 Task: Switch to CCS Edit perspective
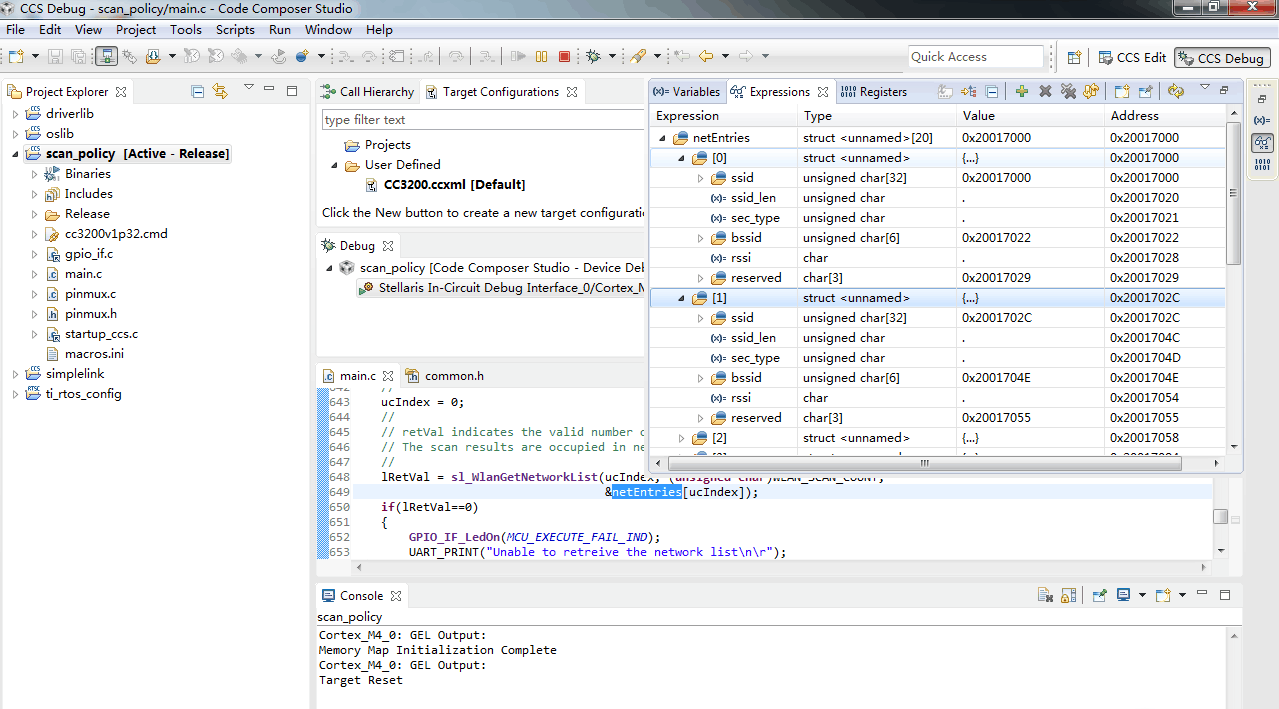[x=1131, y=58]
